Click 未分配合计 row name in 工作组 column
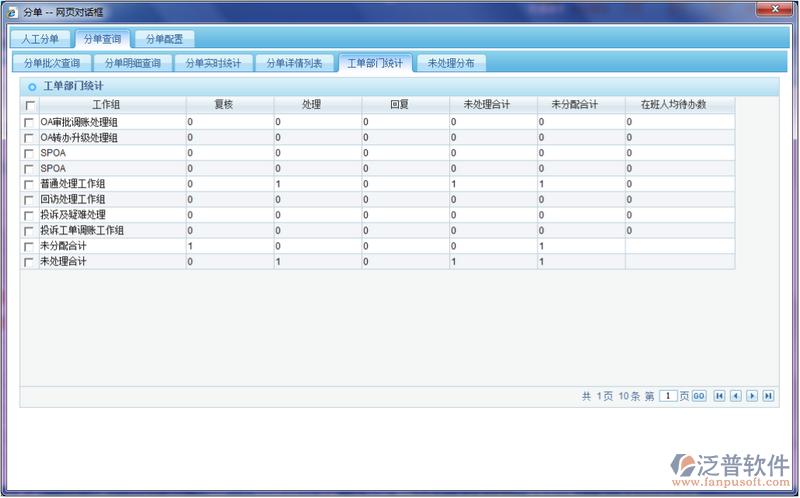The width and height of the screenshot is (800, 498). pos(63,246)
